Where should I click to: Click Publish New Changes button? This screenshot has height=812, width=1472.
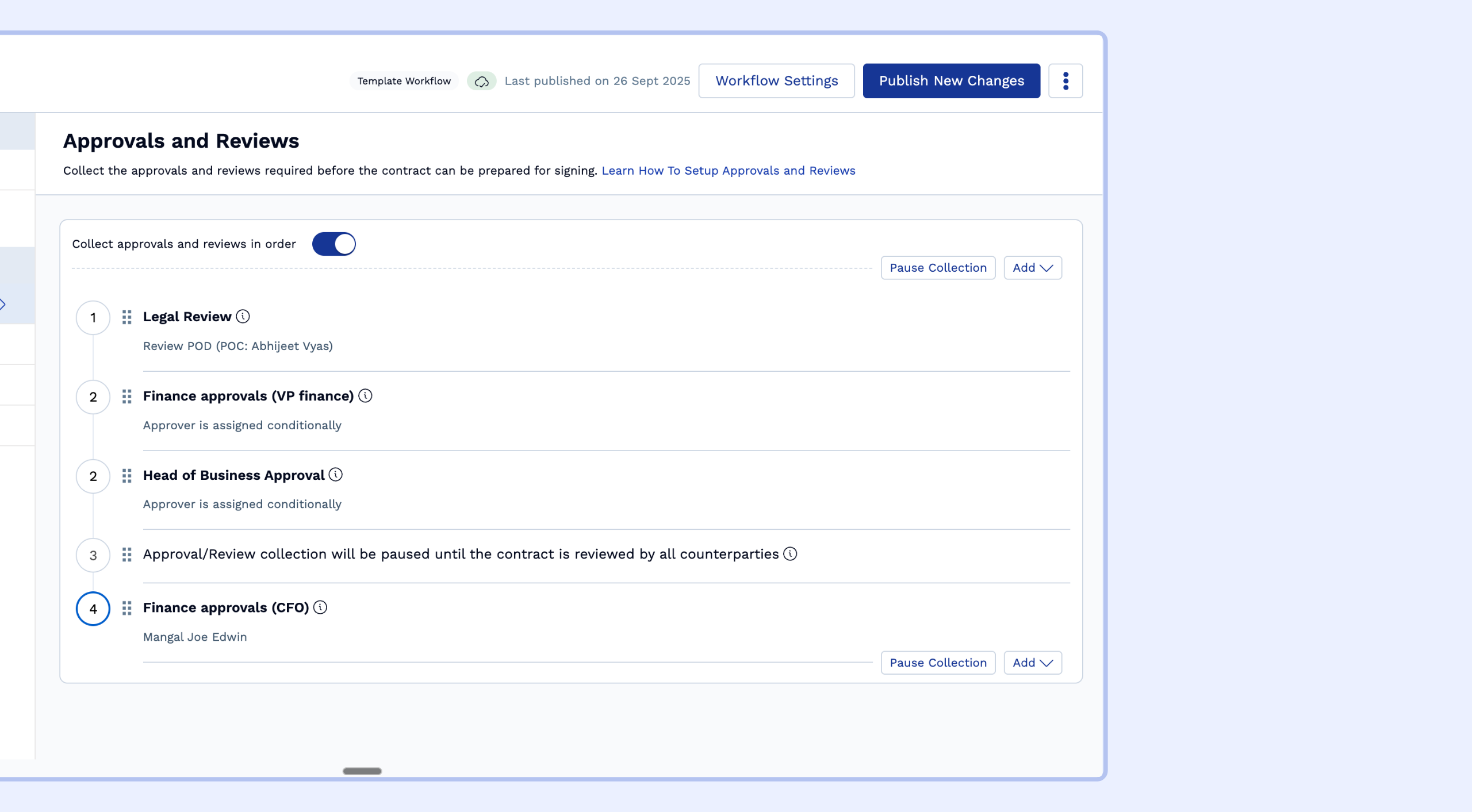[x=951, y=81]
